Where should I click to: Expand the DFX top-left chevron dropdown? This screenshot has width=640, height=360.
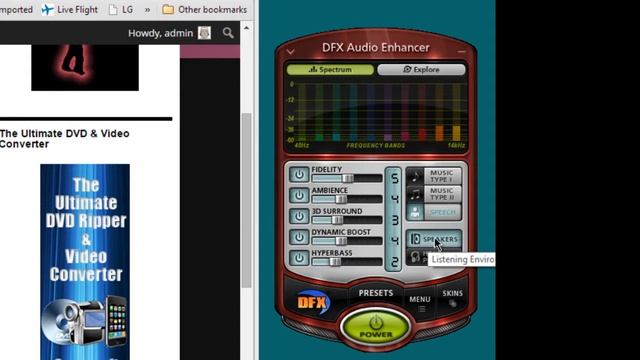point(290,52)
